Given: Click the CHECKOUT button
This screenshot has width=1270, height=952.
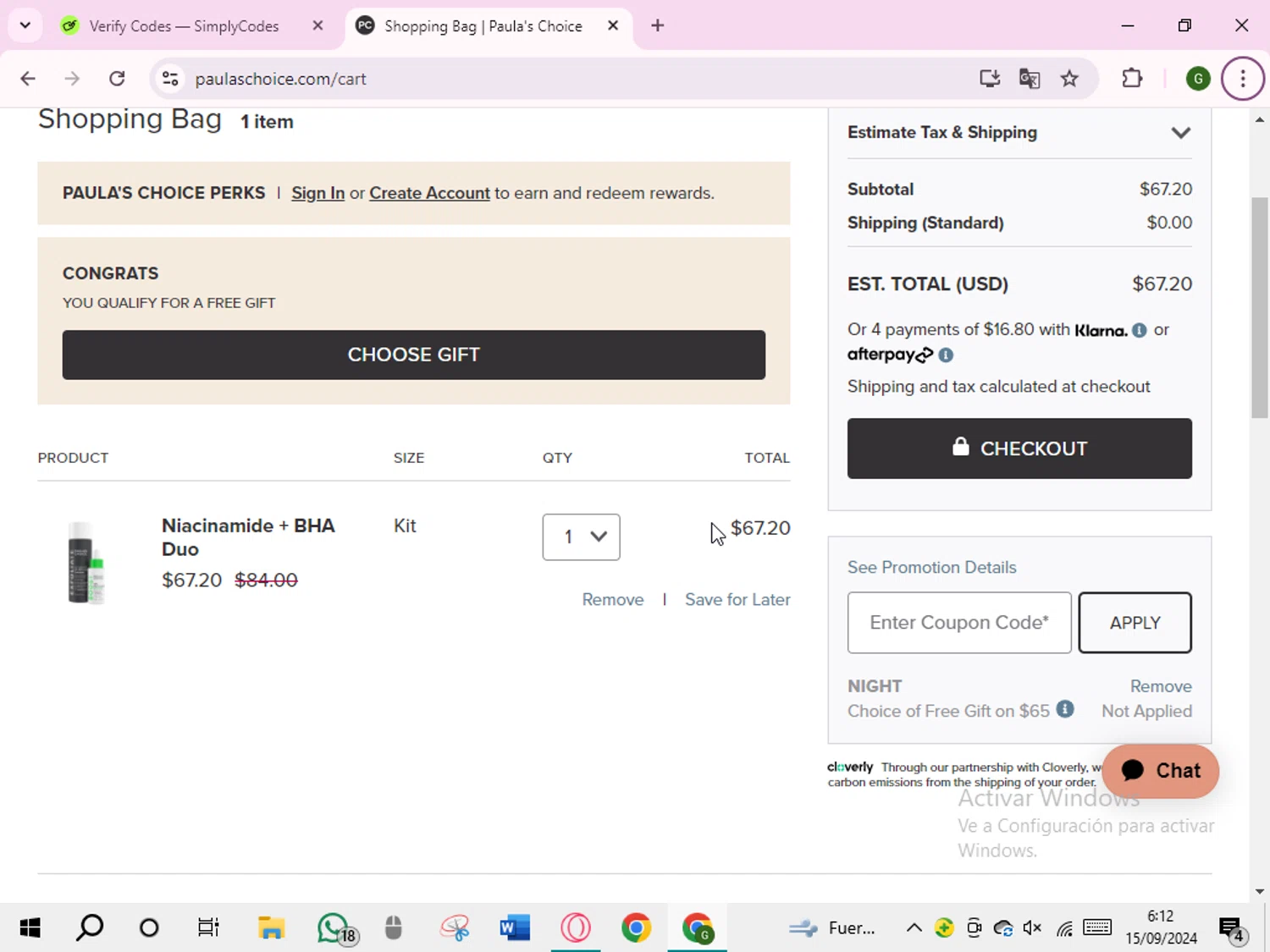Looking at the screenshot, I should coord(1019,448).
